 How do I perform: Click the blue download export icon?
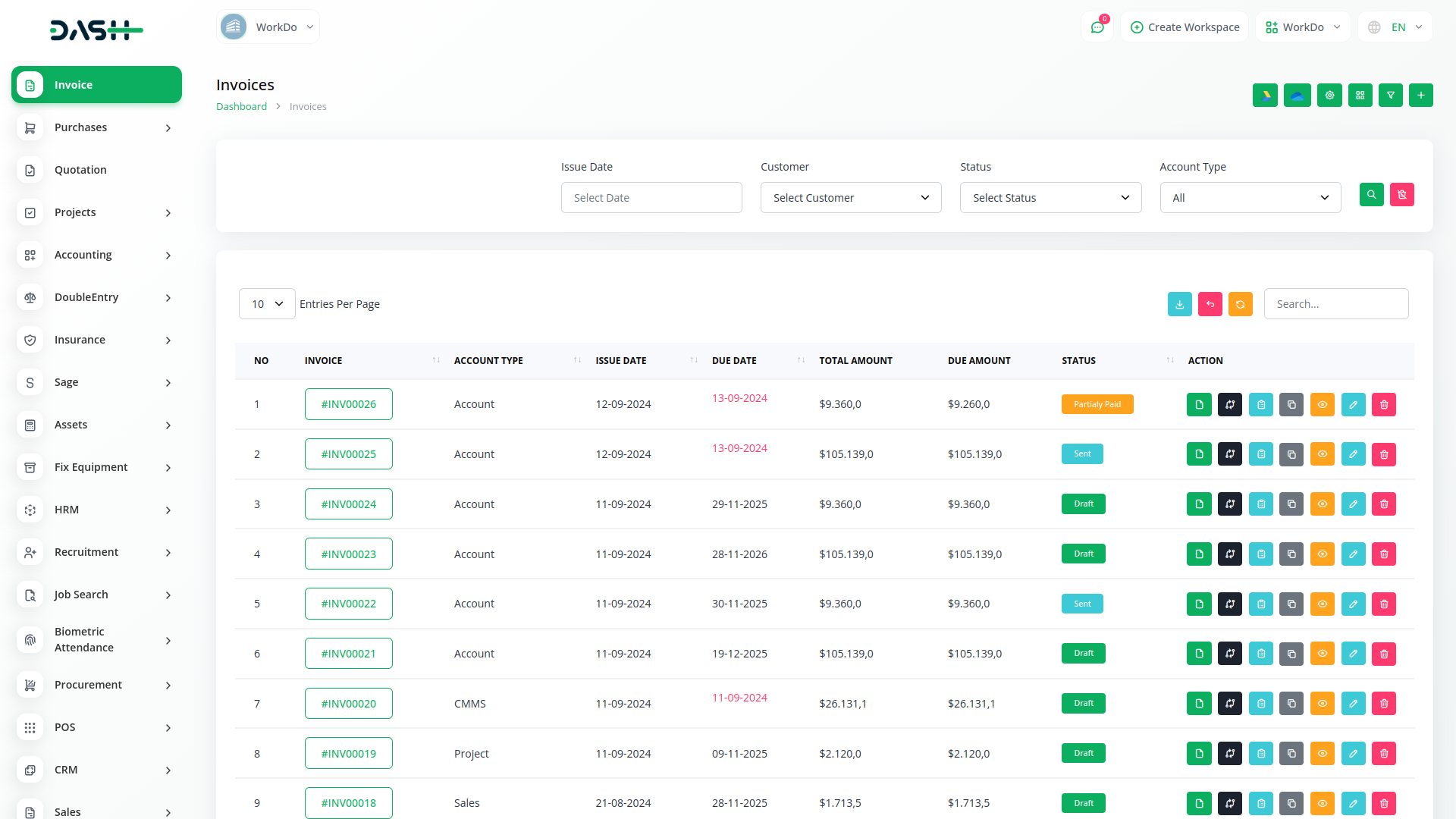[1179, 304]
